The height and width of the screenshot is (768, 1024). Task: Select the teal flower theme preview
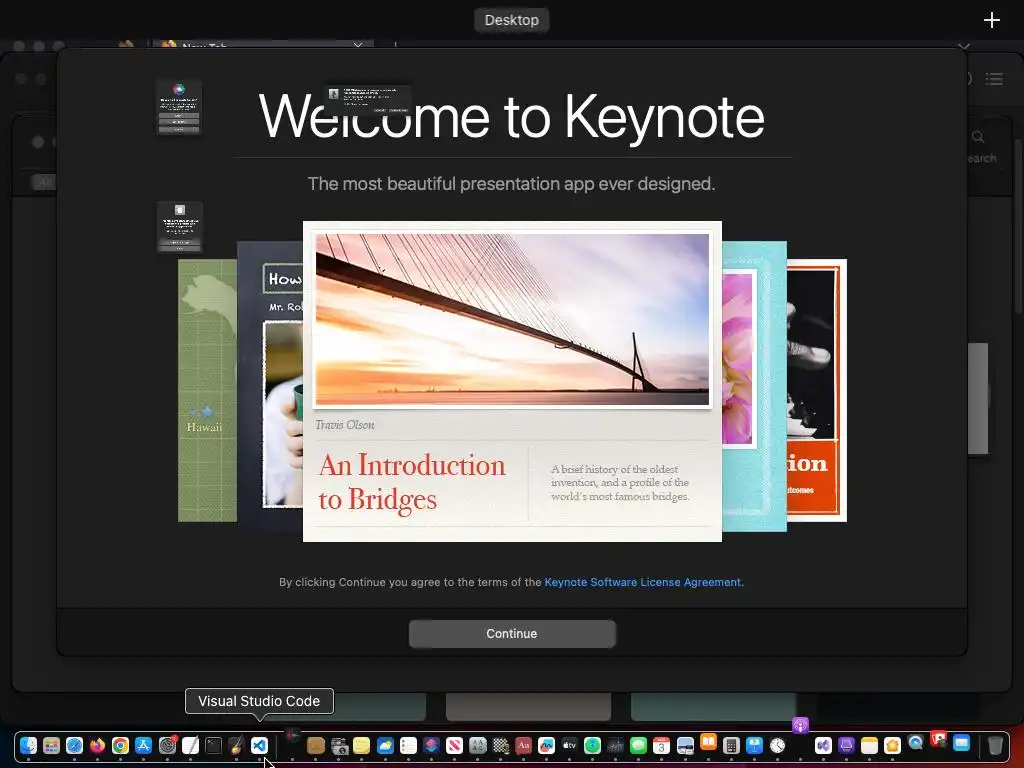point(754,385)
